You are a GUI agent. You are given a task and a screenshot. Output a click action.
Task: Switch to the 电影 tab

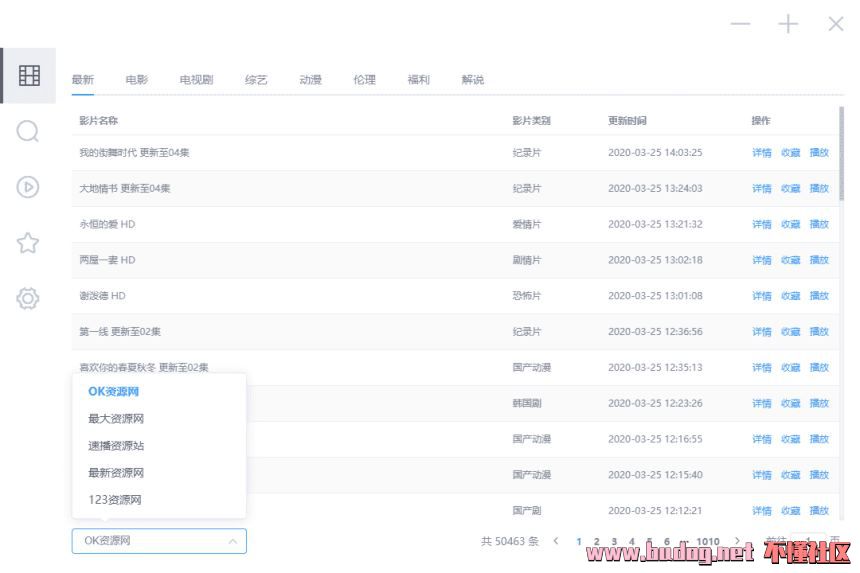click(136, 80)
